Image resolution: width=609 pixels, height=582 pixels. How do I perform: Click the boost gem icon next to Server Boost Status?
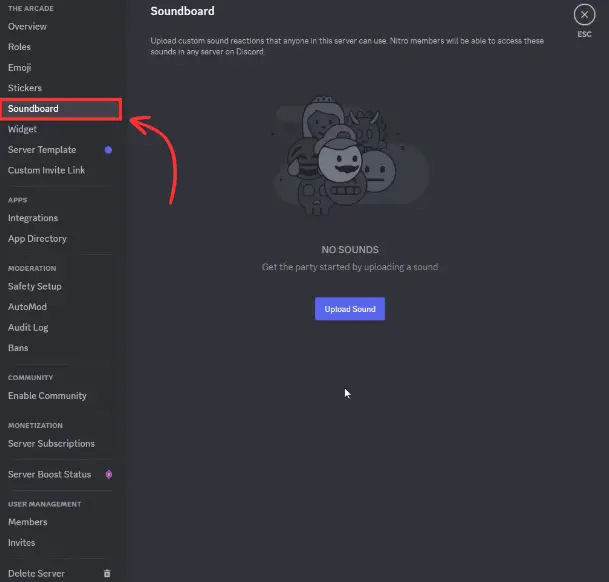point(109,474)
